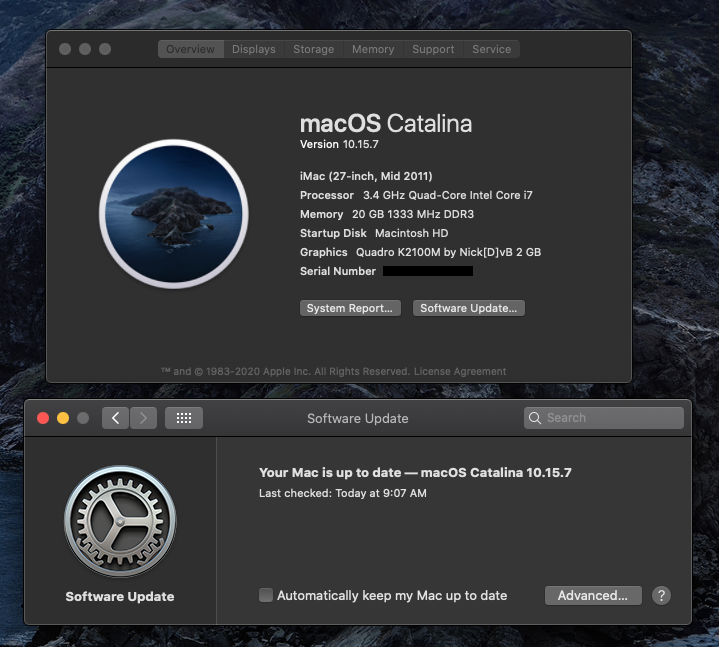Minimize Software Update with yellow button
The width and height of the screenshot is (719, 647).
(x=63, y=418)
